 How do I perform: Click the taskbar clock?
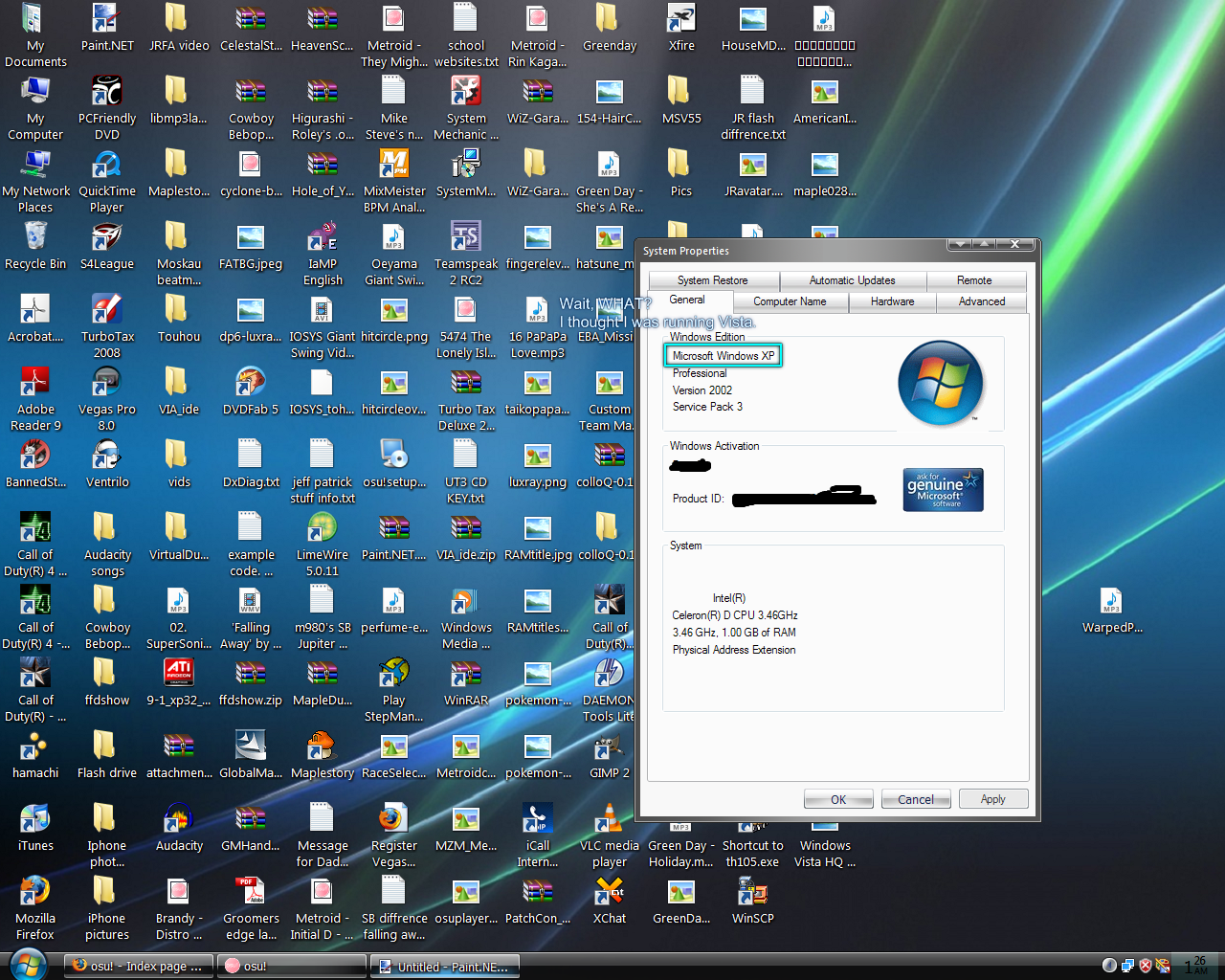click(x=1197, y=965)
